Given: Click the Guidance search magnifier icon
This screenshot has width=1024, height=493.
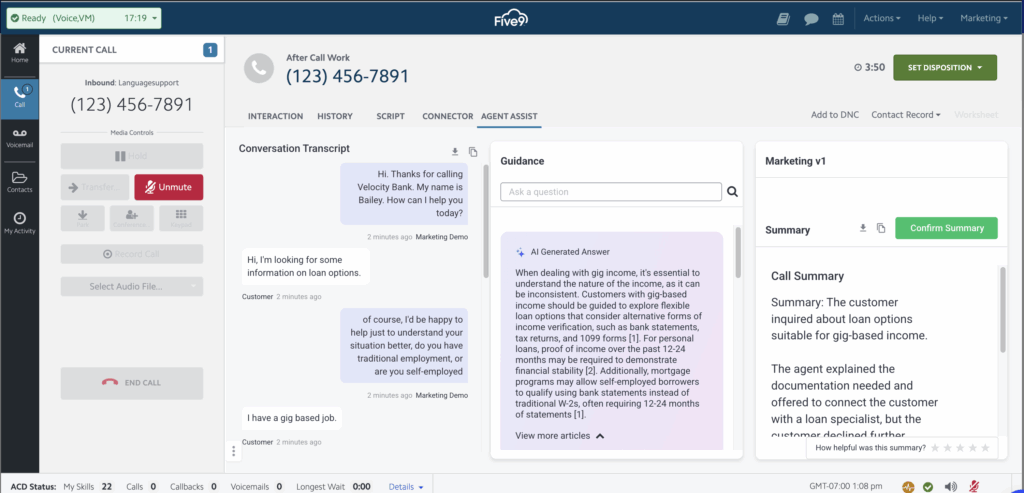Looking at the screenshot, I should (733, 192).
